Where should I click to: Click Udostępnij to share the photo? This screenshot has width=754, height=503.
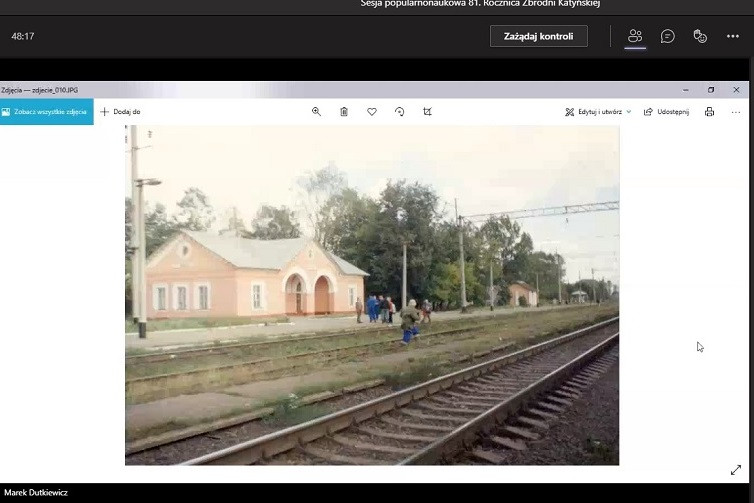pos(666,112)
